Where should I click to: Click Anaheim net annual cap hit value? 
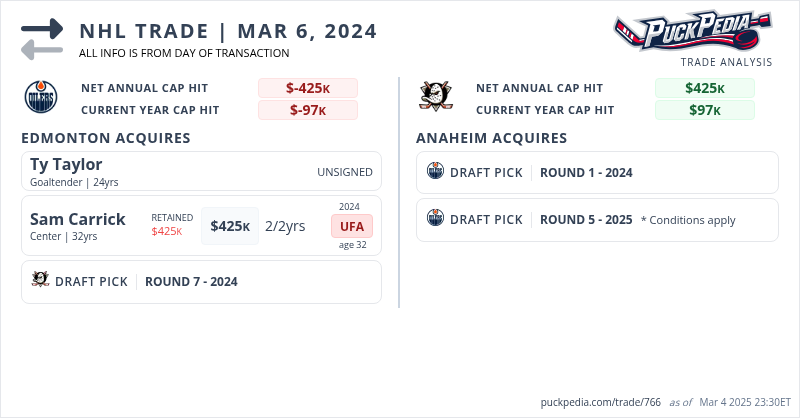pyautogui.click(x=704, y=88)
